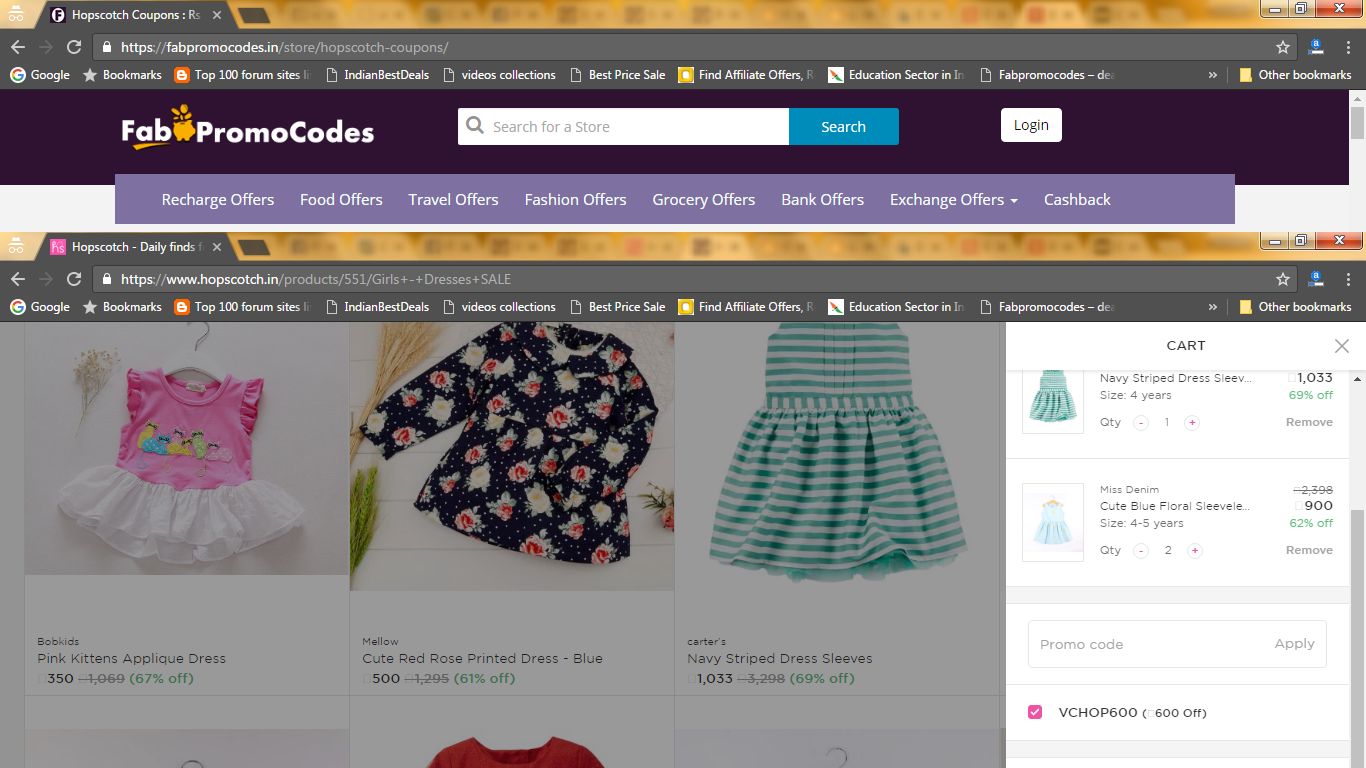1366x768 pixels.
Task: Expand the Exchange Offers dropdown
Action: (954, 199)
